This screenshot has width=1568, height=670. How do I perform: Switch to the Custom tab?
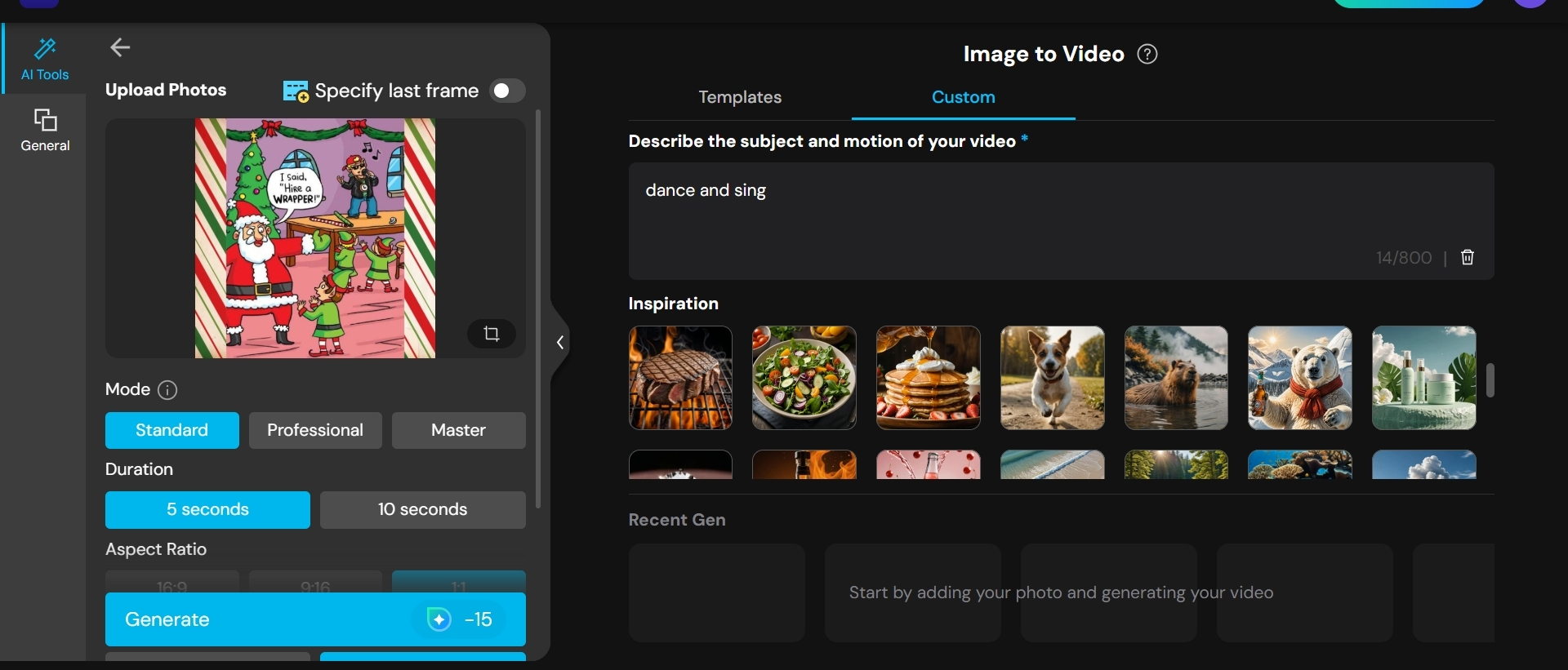point(964,97)
